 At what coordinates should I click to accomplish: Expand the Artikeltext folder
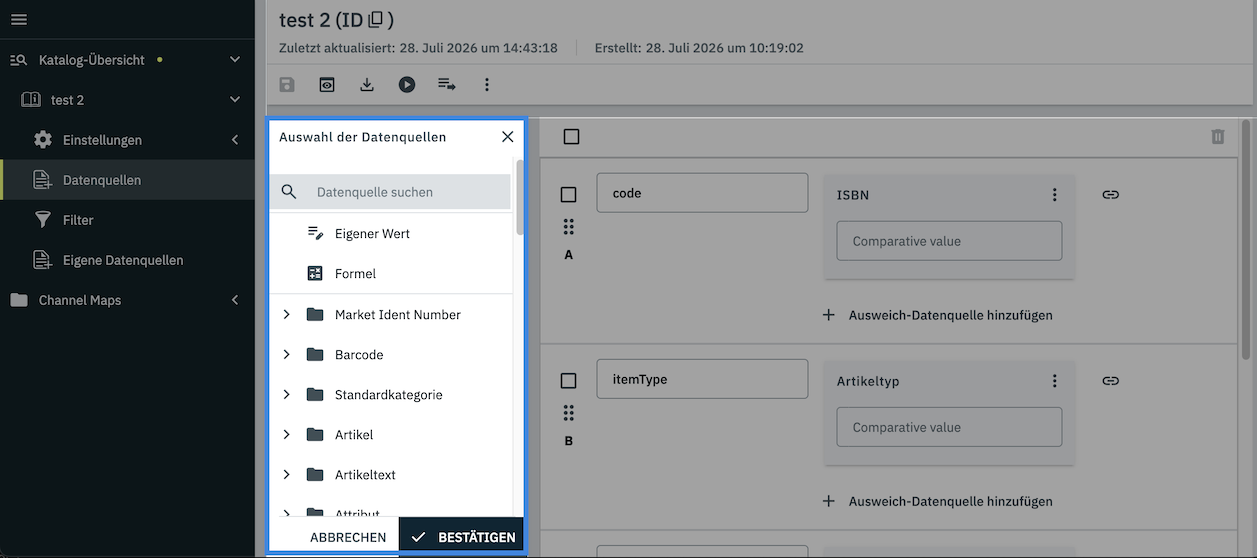pos(286,475)
